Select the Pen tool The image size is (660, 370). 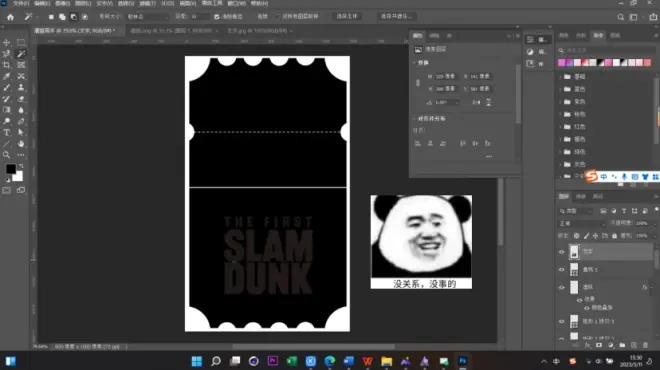click(21, 121)
